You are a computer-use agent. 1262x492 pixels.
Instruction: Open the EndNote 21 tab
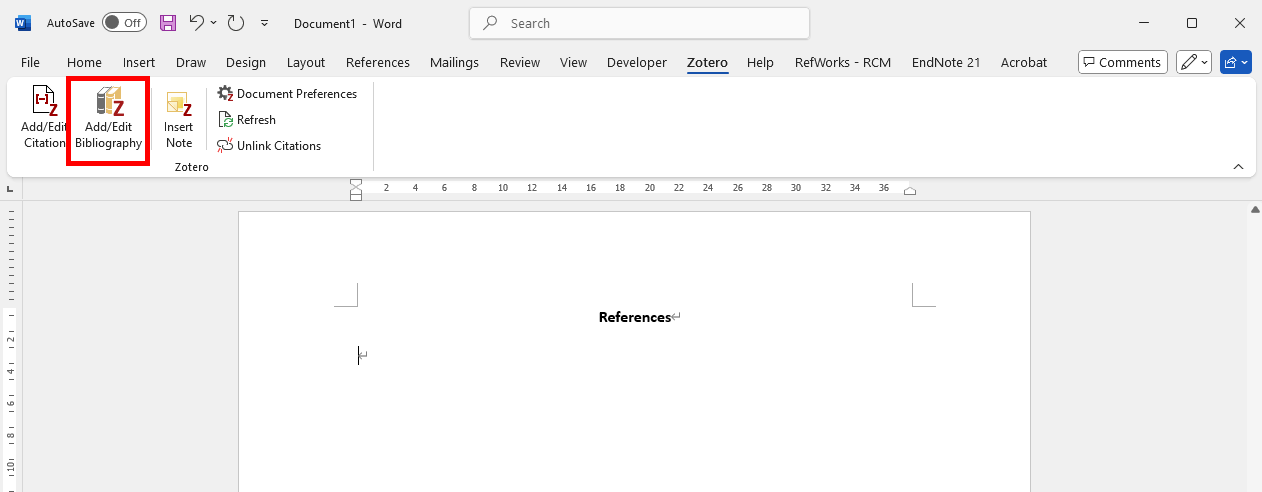tap(945, 62)
